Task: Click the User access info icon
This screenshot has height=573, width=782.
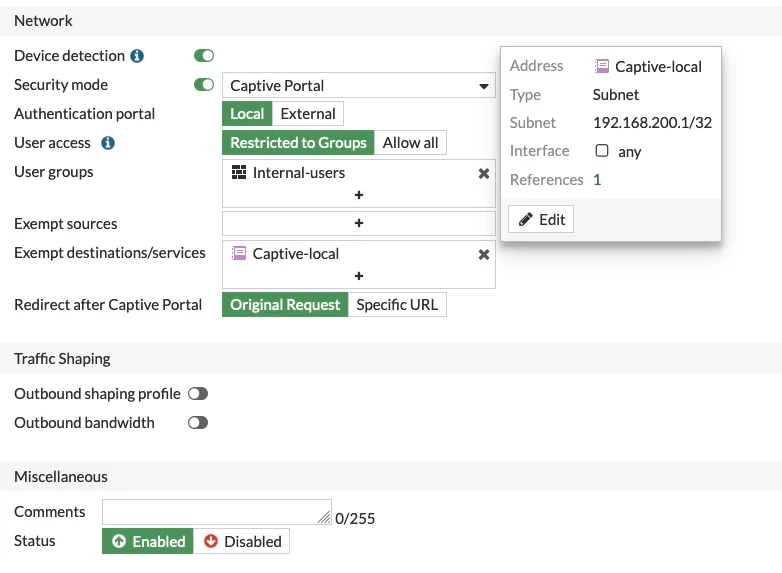Action: click(x=108, y=143)
